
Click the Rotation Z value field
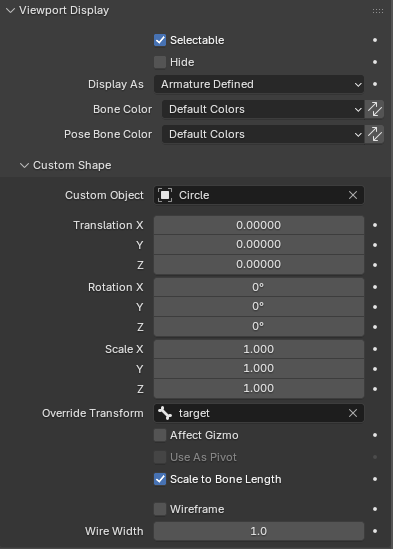point(259,326)
